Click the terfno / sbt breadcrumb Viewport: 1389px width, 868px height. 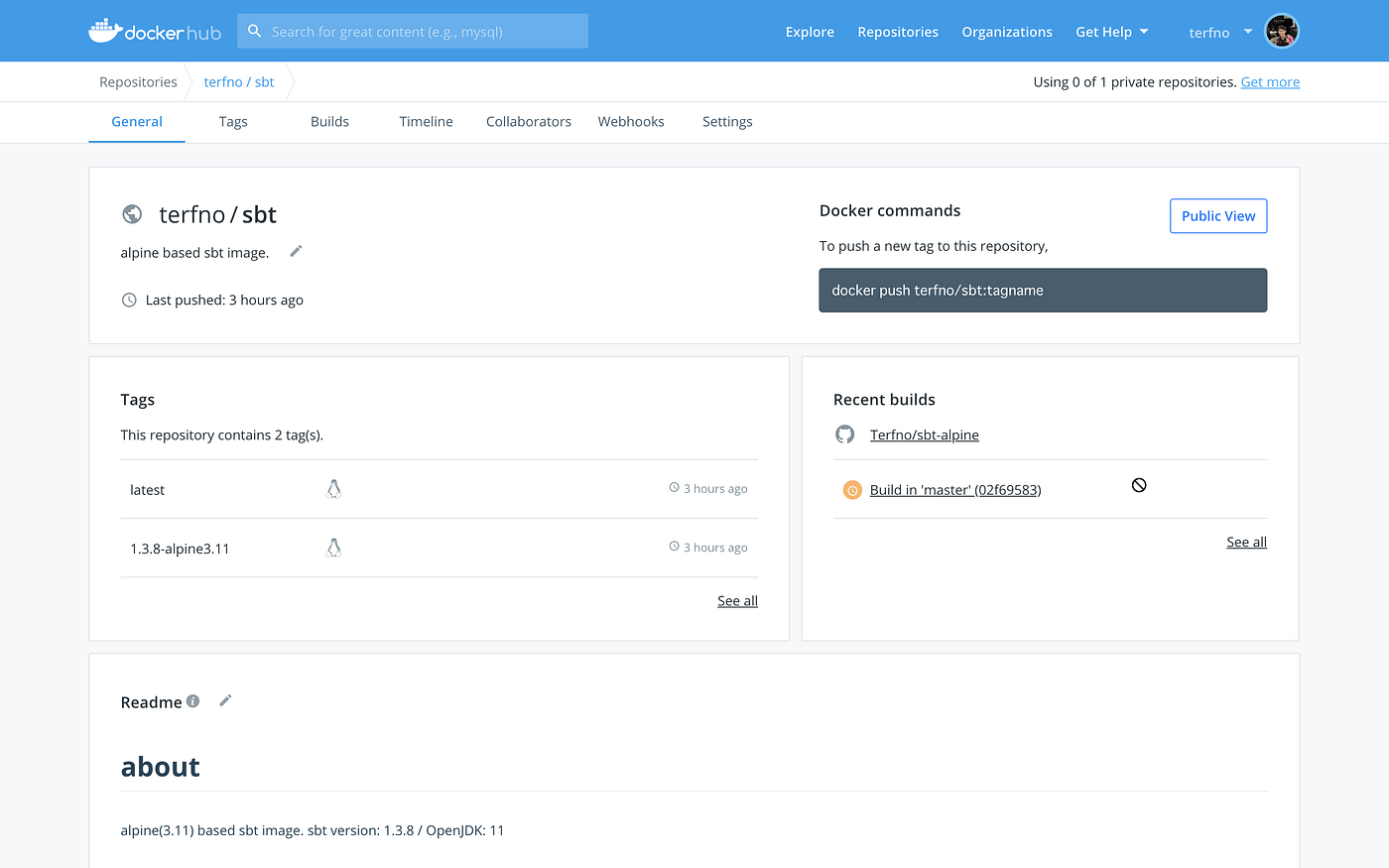tap(239, 82)
